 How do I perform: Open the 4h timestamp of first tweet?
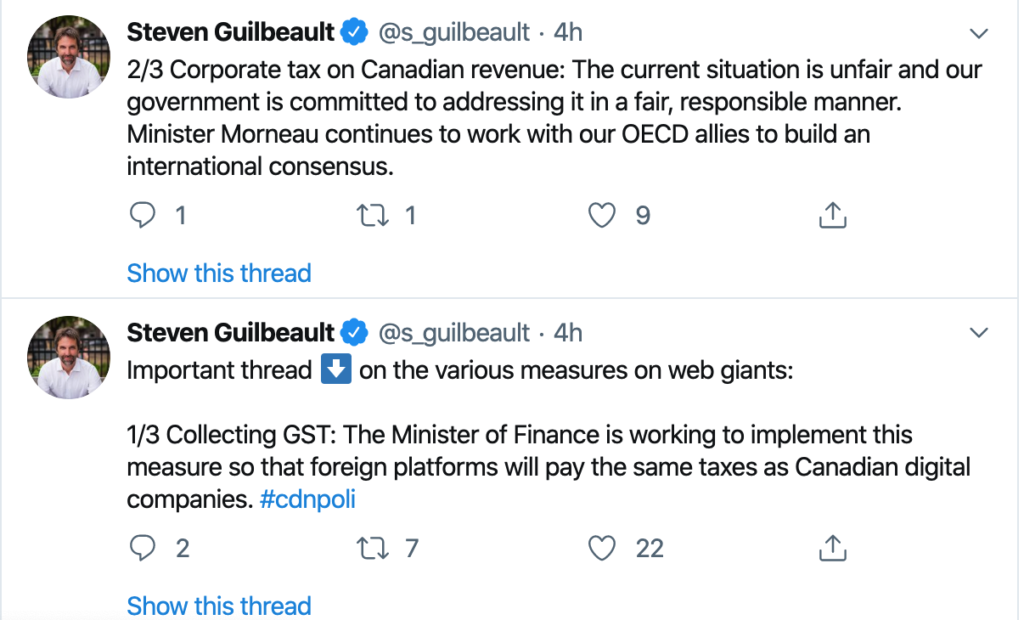(568, 32)
